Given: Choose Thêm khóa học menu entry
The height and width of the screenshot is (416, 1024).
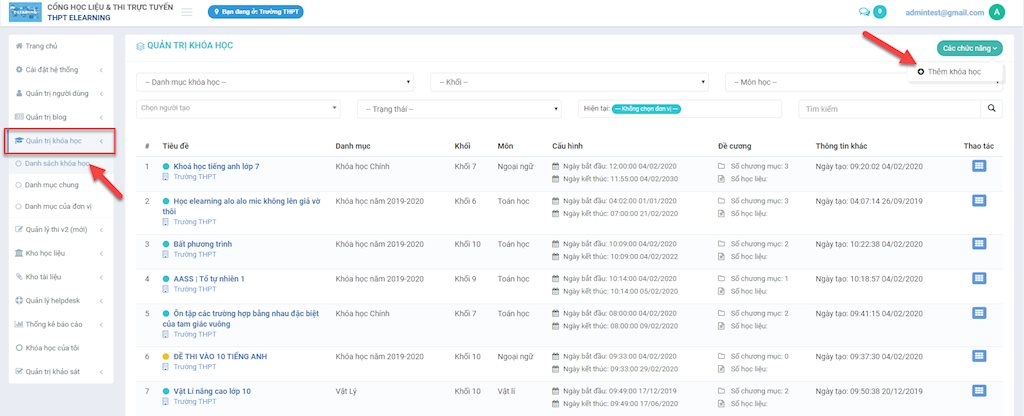Looking at the screenshot, I should click(x=953, y=72).
